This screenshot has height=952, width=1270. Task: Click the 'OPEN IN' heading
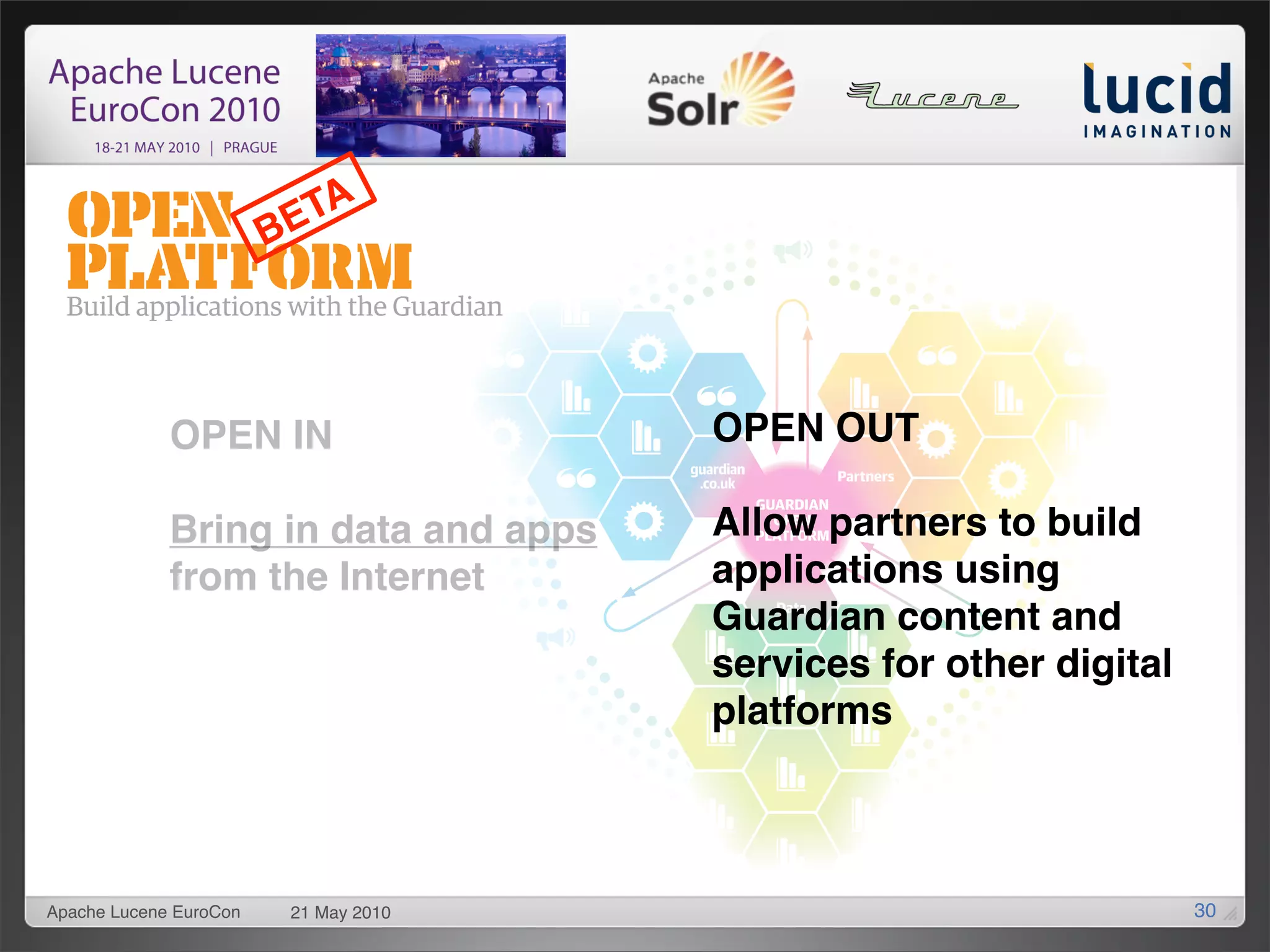[x=251, y=434]
